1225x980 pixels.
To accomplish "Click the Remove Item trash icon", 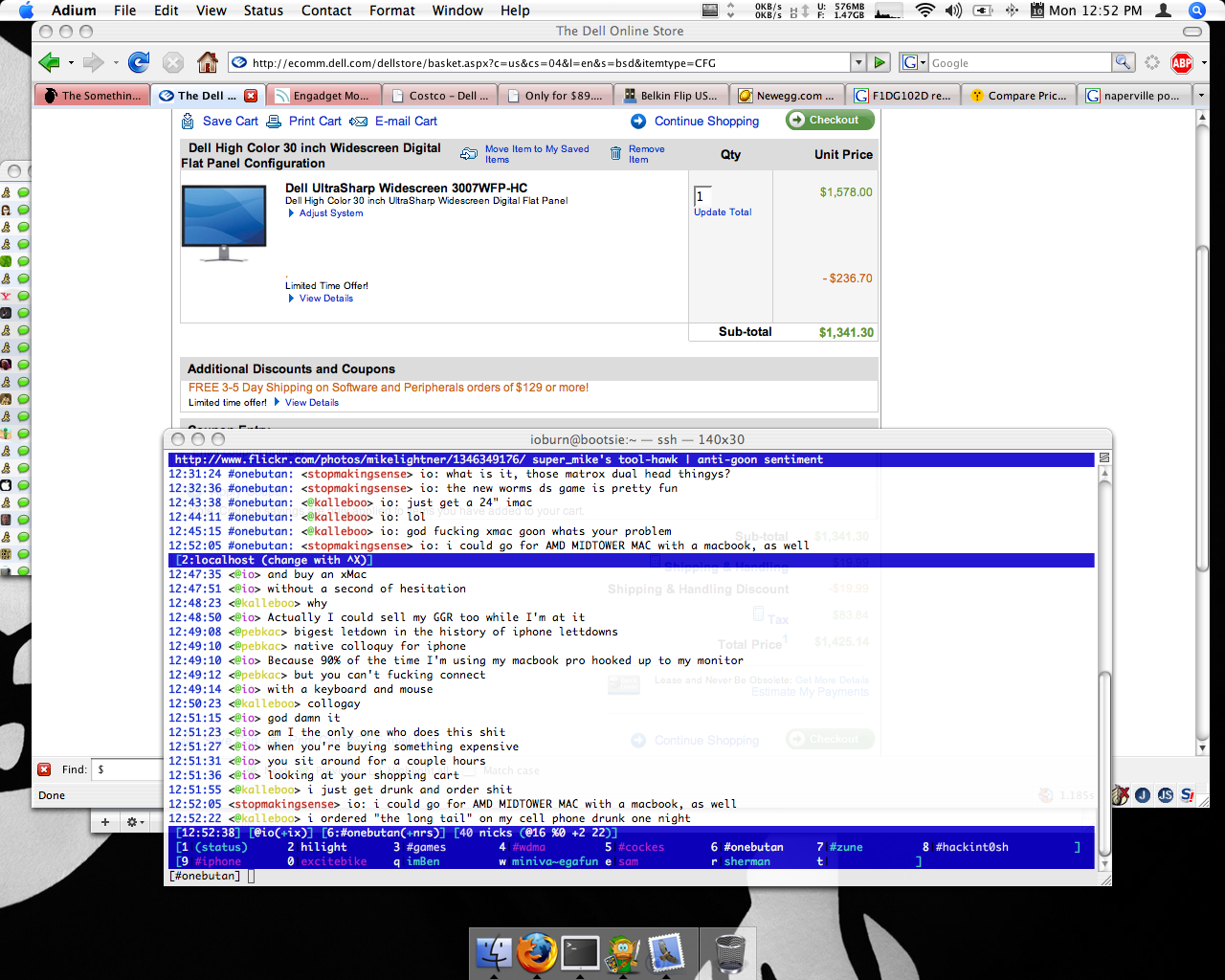I will pos(615,154).
